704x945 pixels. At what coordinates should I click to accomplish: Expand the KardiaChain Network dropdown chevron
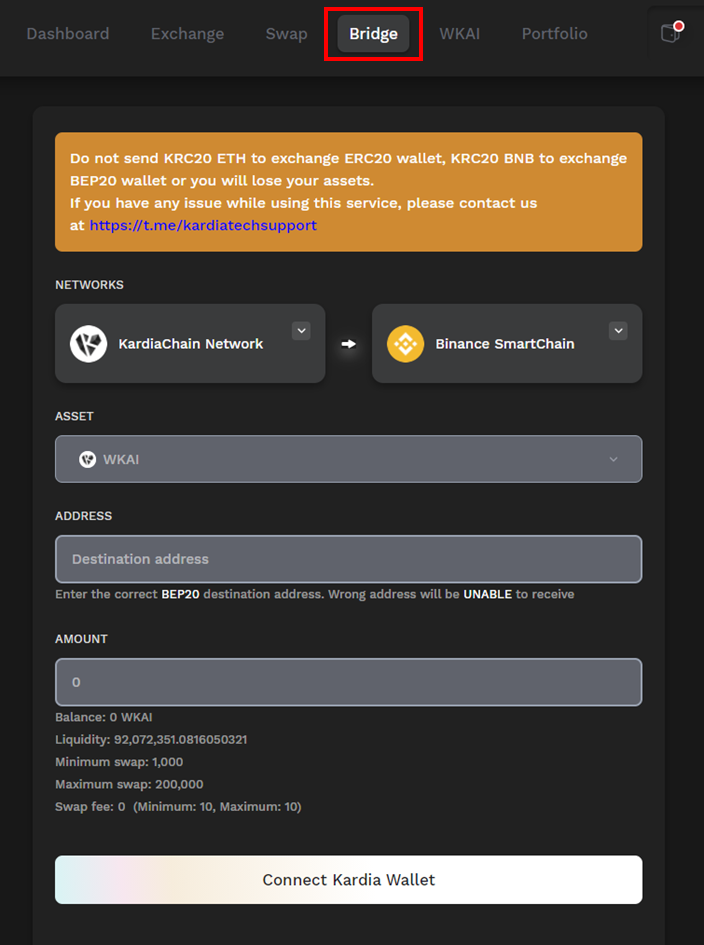point(301,331)
